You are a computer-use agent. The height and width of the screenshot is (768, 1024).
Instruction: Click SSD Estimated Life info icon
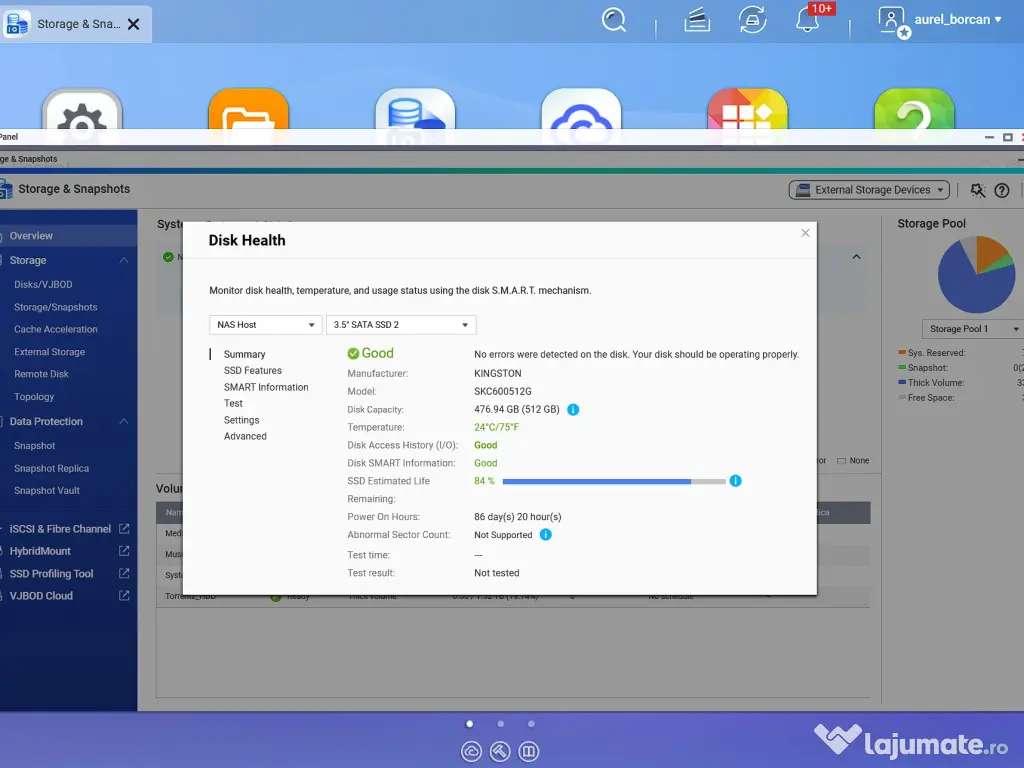tap(735, 481)
